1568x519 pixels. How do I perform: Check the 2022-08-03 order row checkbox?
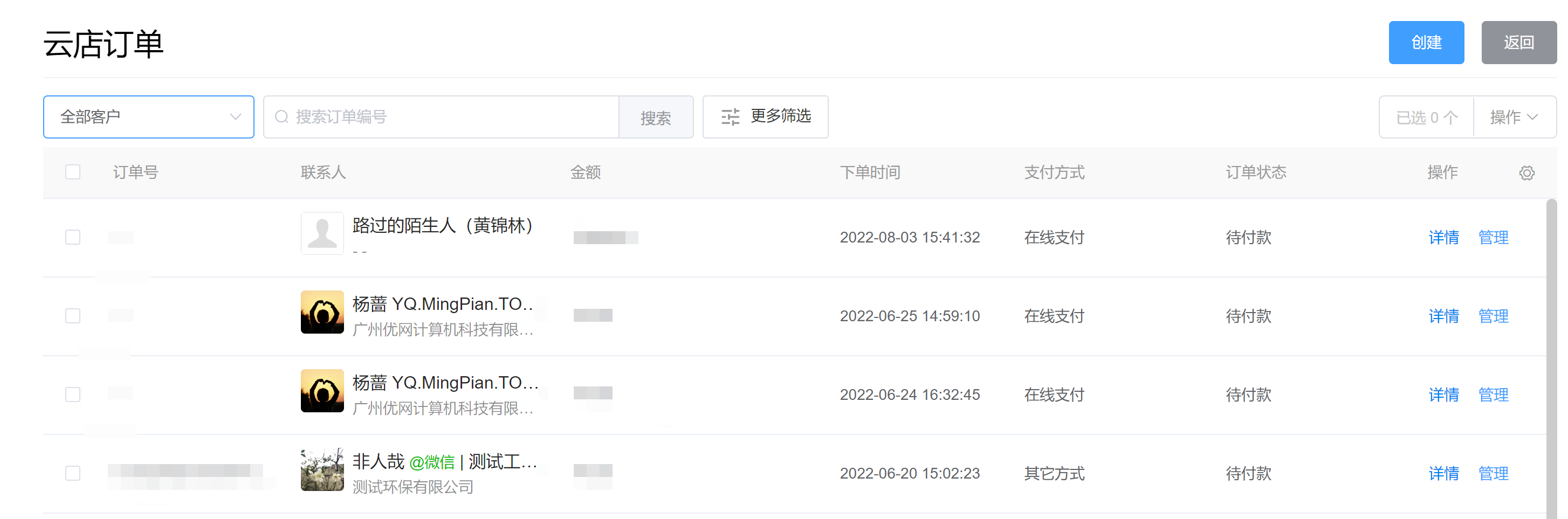[x=73, y=237]
